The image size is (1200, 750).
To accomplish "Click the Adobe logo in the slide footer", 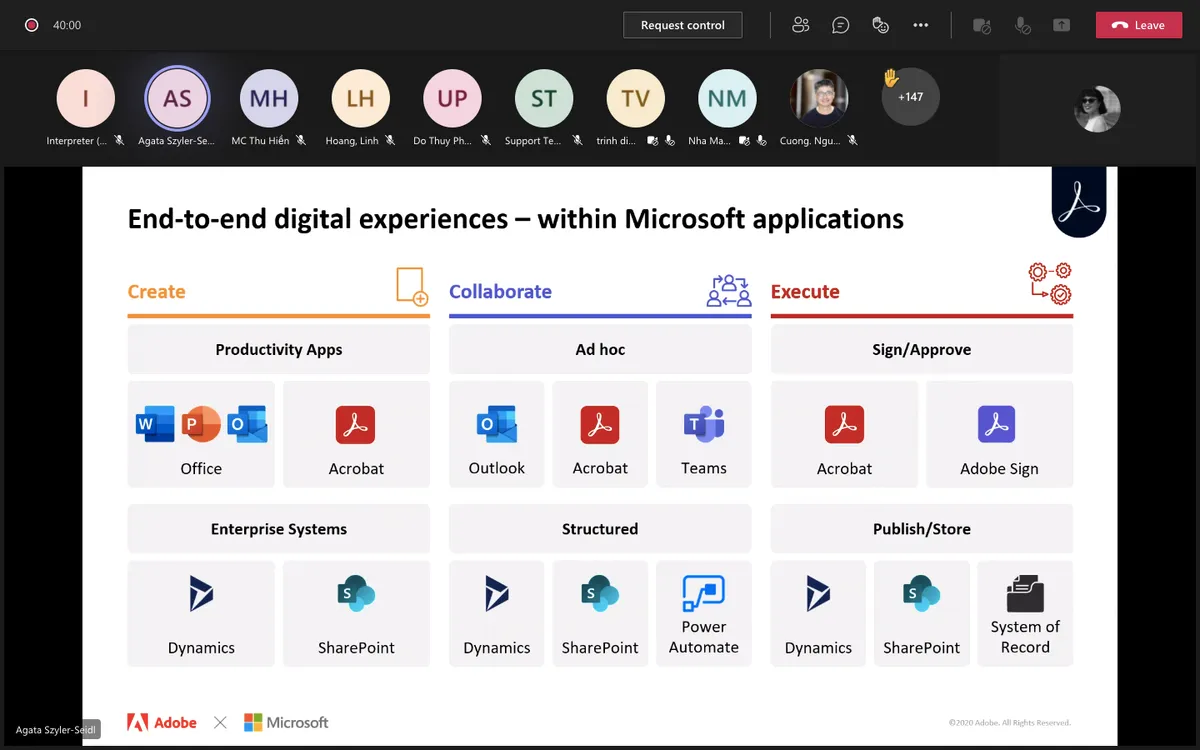I will [161, 721].
